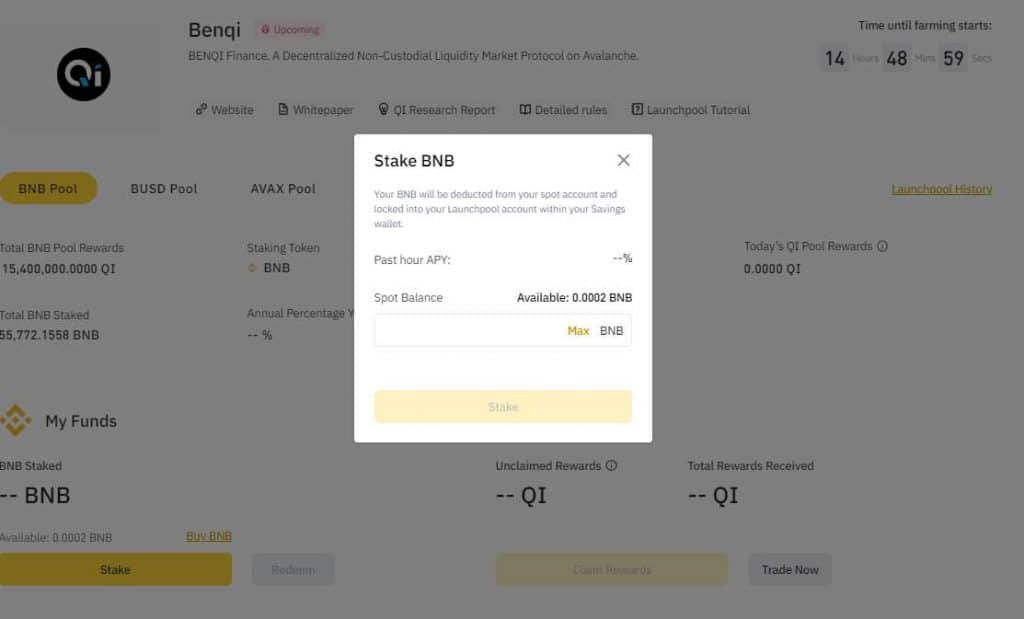Screen dimensions: 1024x619
Task: Open the AVAX Pool tab
Action: tap(283, 188)
